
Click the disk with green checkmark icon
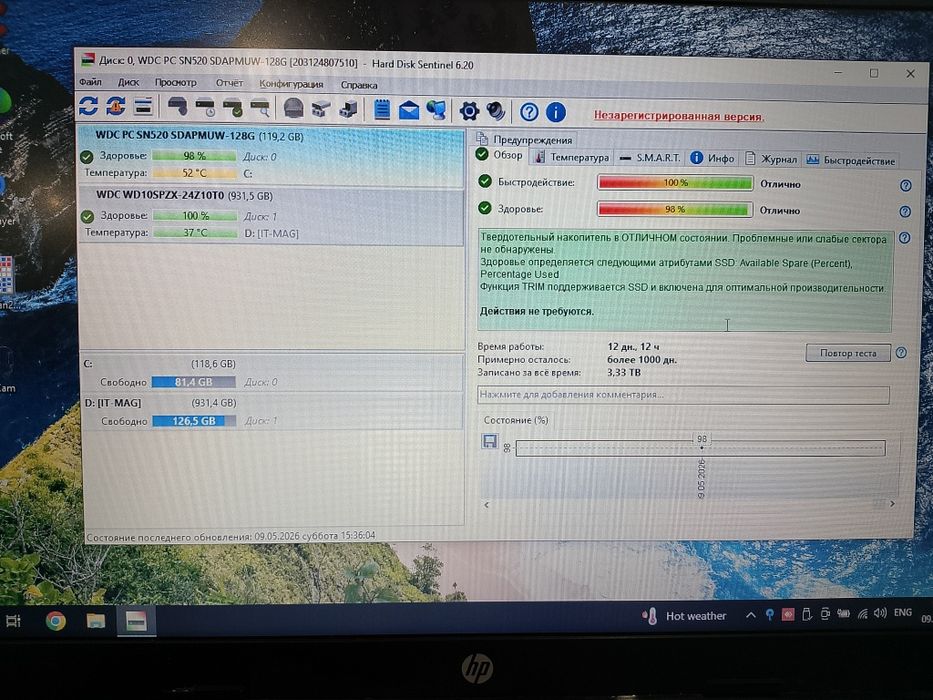233,108
